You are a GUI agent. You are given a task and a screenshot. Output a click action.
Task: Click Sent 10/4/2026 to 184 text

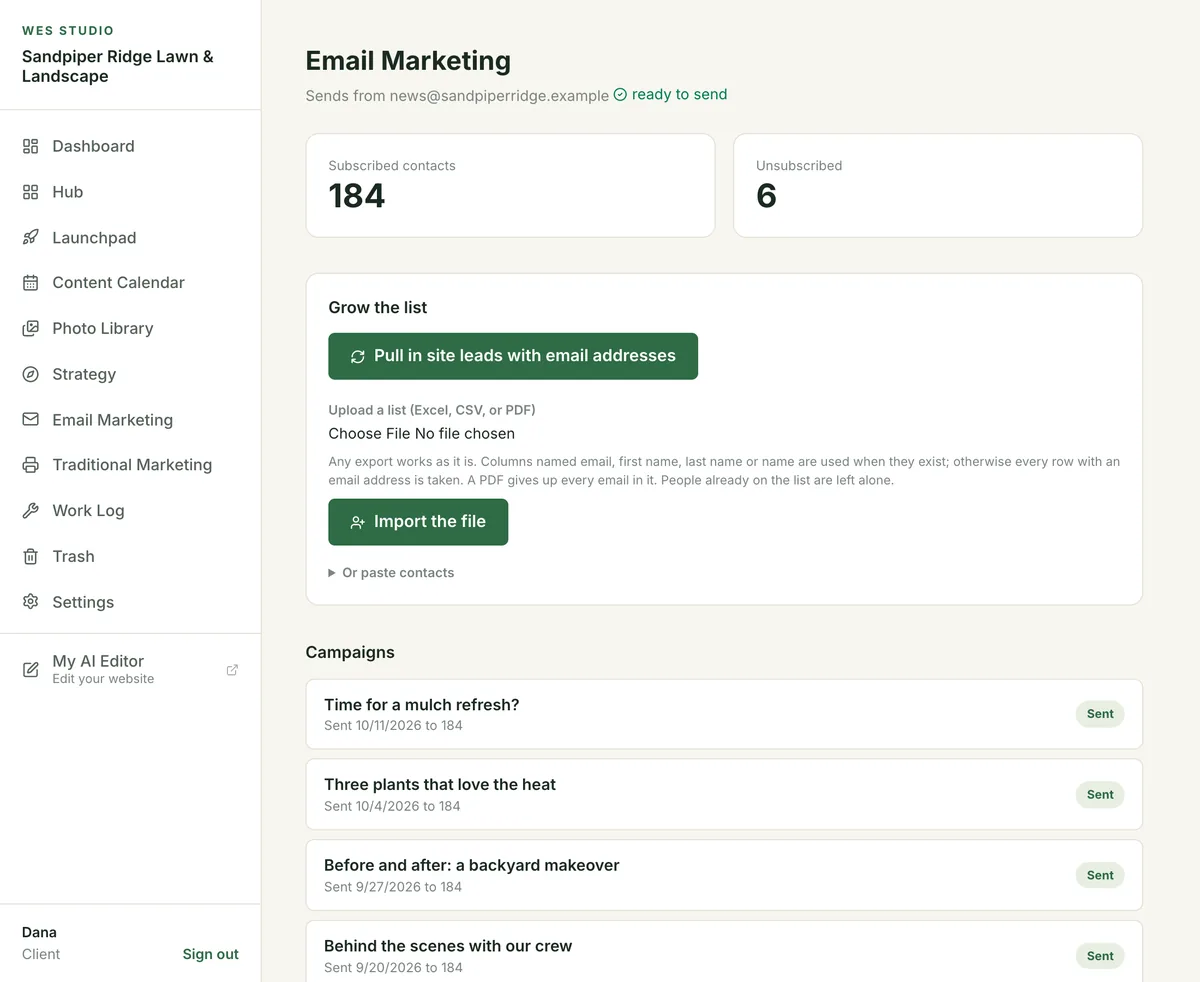click(x=392, y=806)
